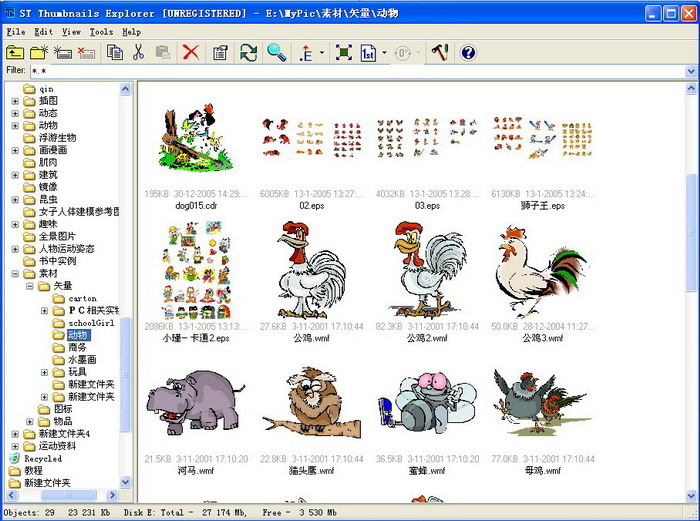This screenshot has height=521, width=700.
Task: Open the Properties toolbar icon
Action: (x=220, y=53)
